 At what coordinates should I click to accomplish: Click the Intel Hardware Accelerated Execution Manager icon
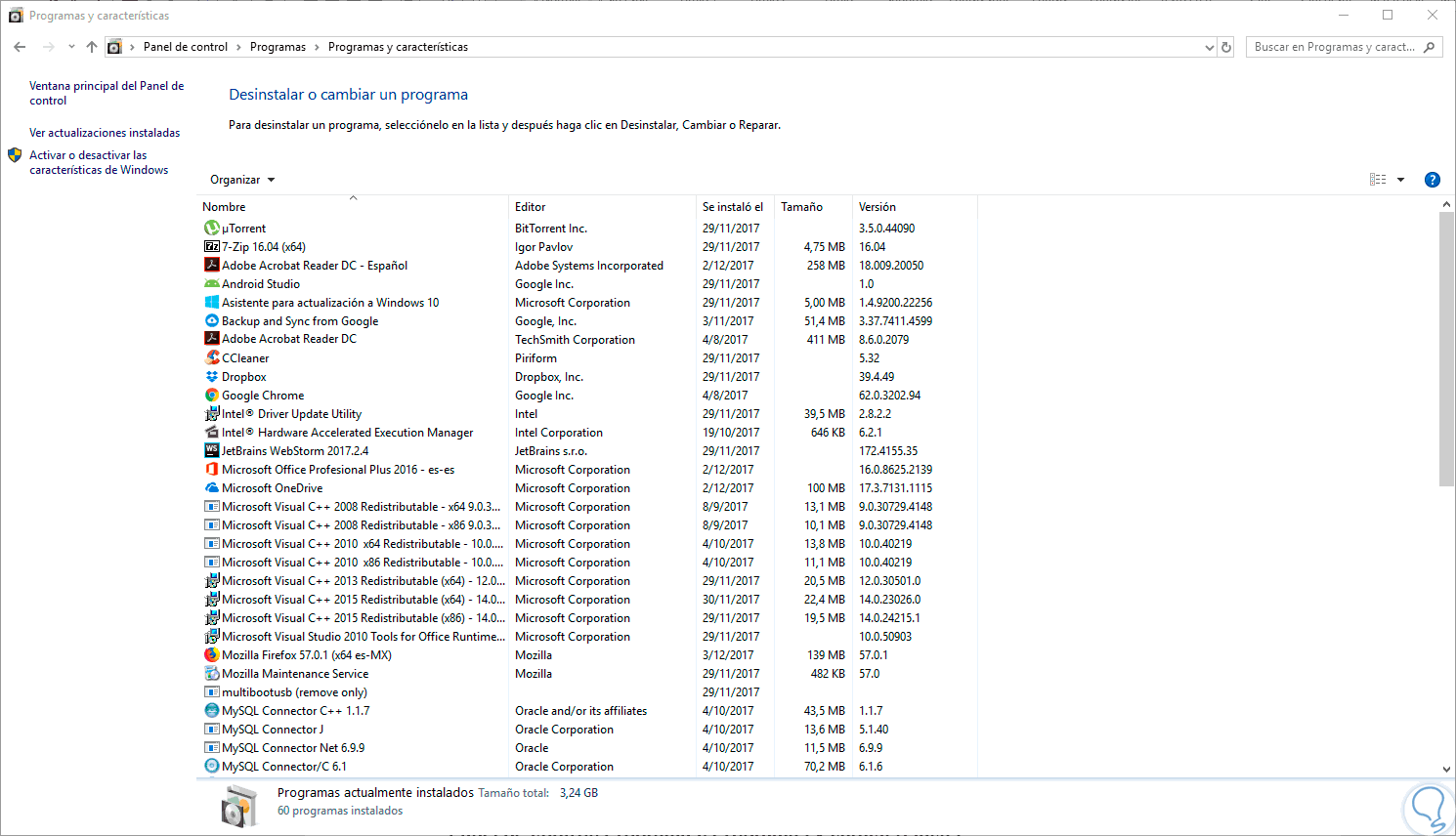pos(211,433)
